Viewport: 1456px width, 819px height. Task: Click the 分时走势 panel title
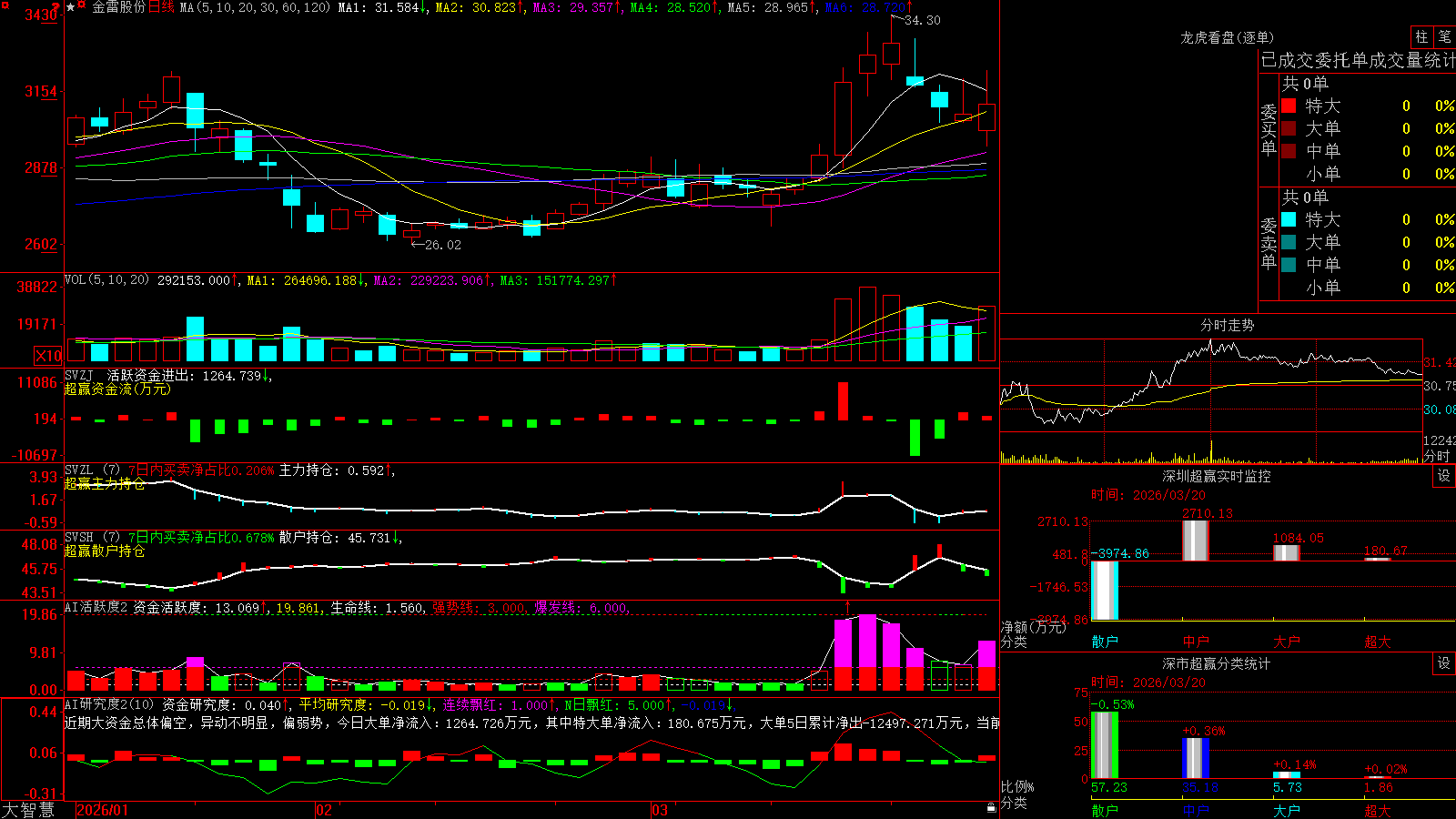[1227, 325]
